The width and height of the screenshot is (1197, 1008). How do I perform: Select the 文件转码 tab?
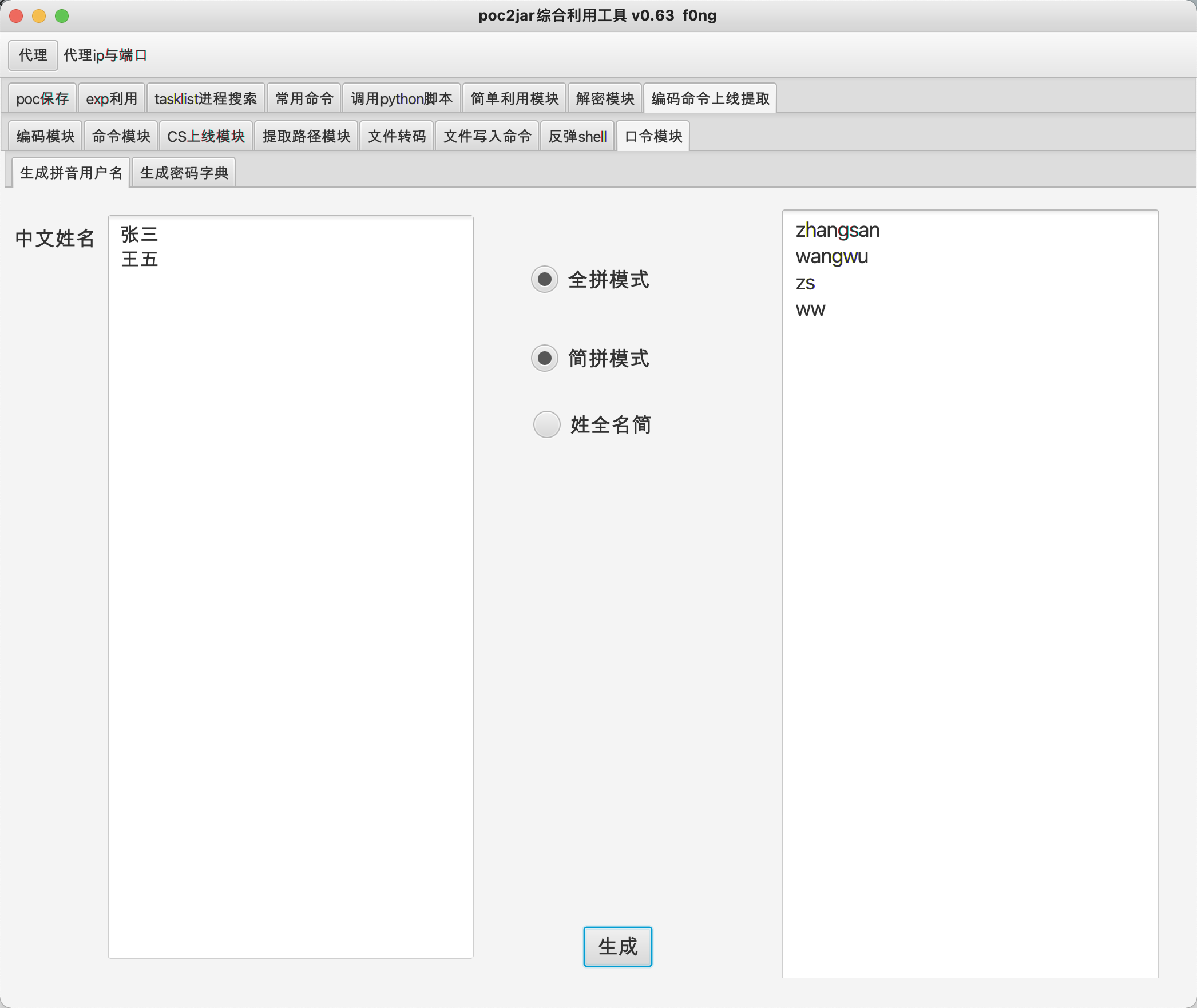[397, 137]
